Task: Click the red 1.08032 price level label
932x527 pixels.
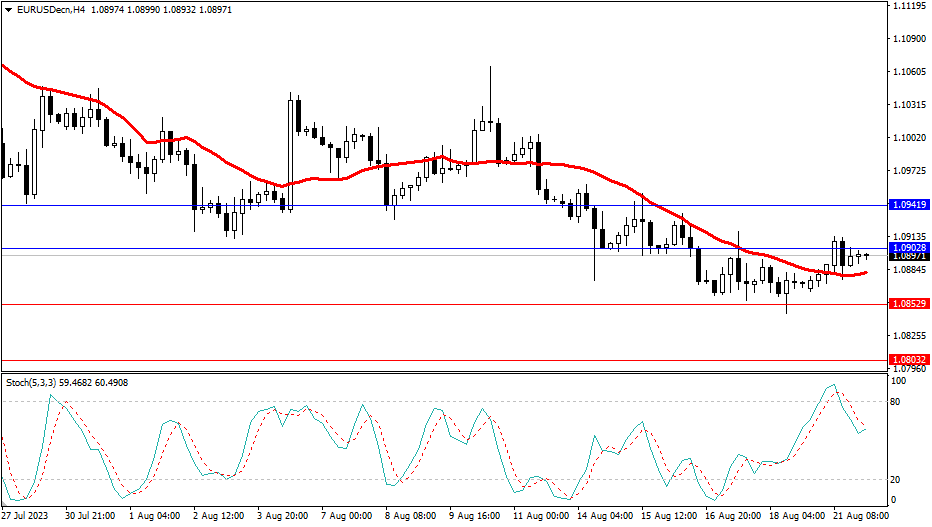Action: [x=909, y=359]
